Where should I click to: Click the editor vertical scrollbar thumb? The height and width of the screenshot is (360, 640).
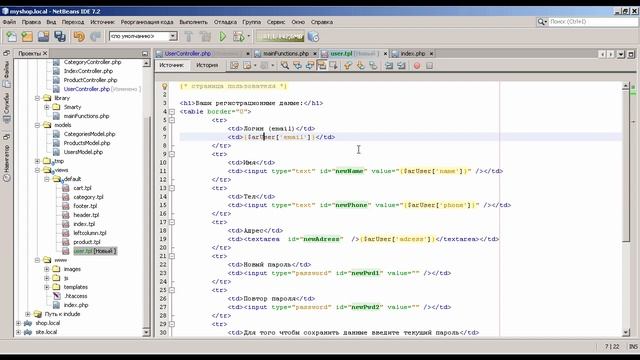pyautogui.click(x=625, y=167)
